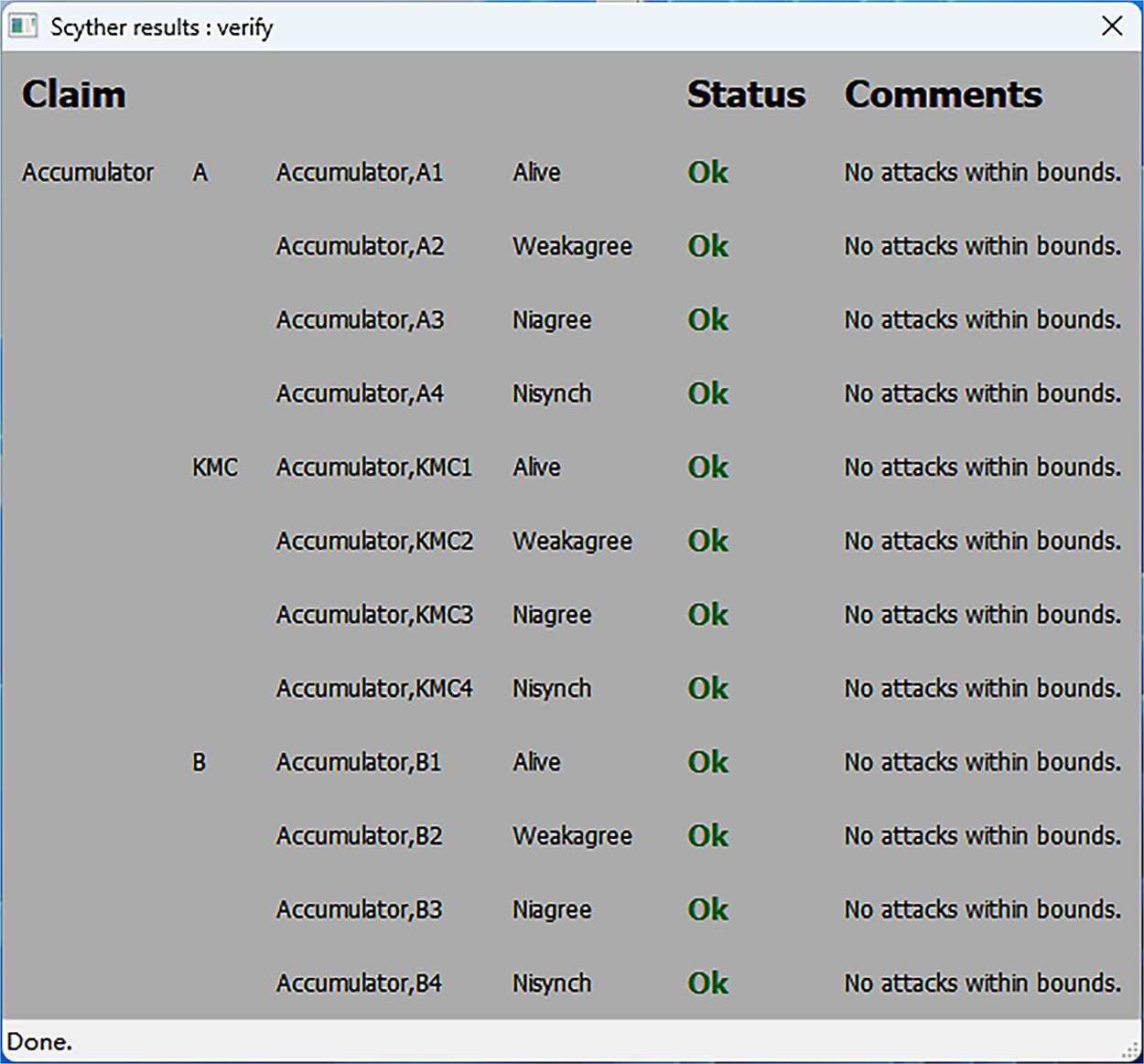Image resolution: width=1144 pixels, height=1064 pixels.
Task: Click the Weakagree type in the KMC2 row
Action: [x=572, y=542]
